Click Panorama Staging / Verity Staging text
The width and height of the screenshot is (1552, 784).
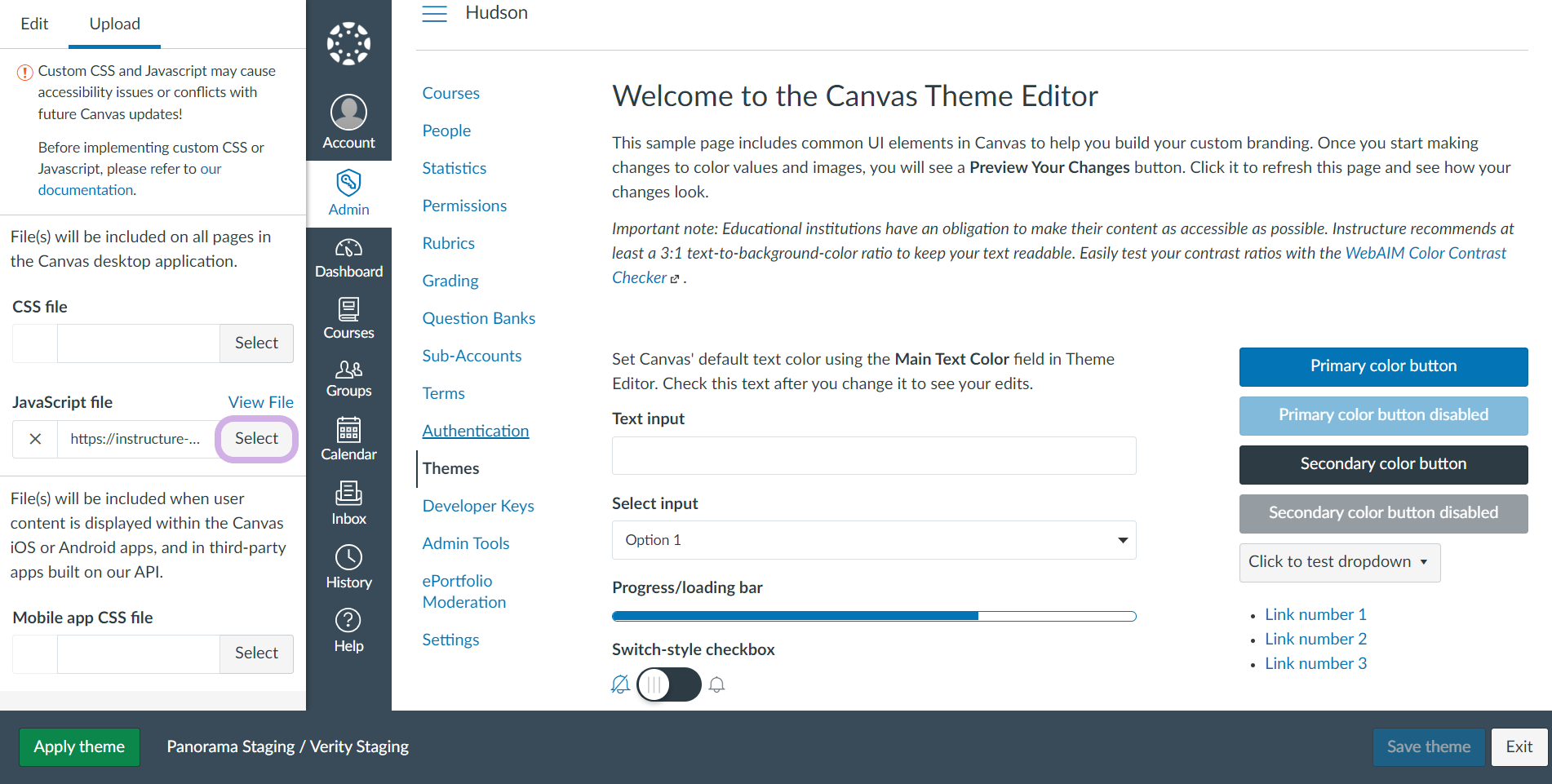click(x=287, y=746)
